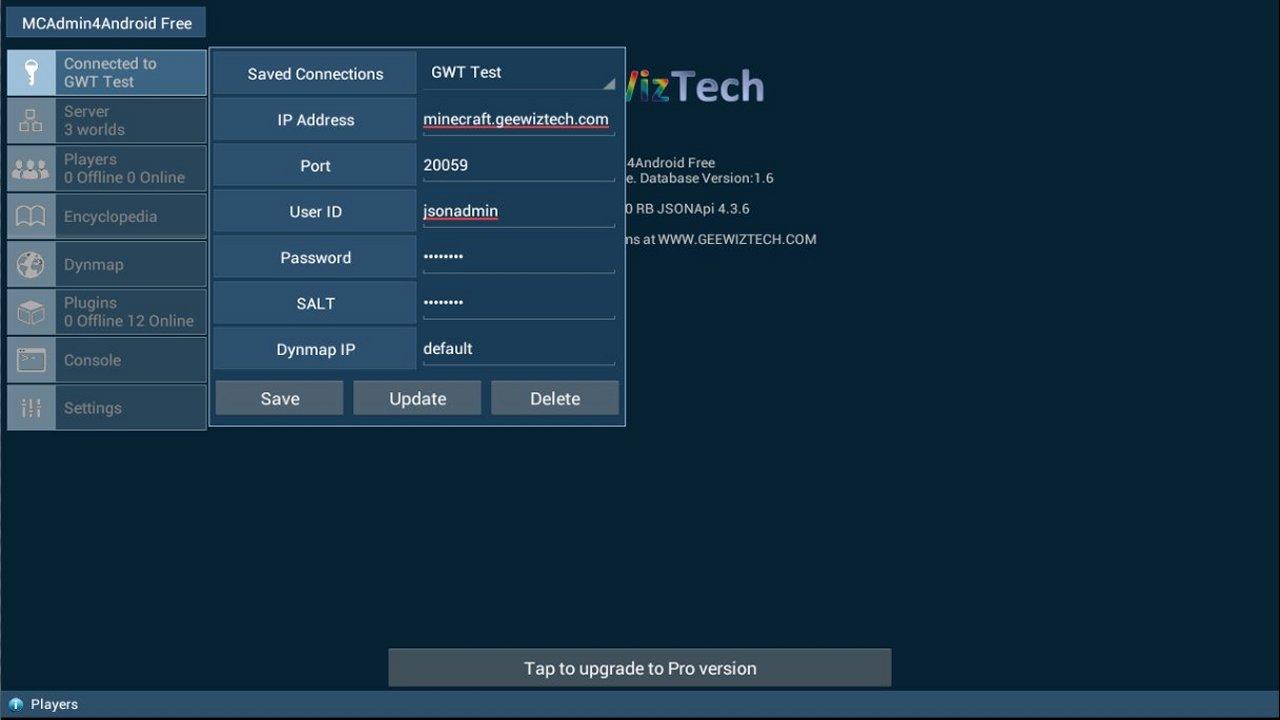Click the User ID field jsonadmin
Image resolution: width=1280 pixels, height=720 pixels.
pos(518,212)
